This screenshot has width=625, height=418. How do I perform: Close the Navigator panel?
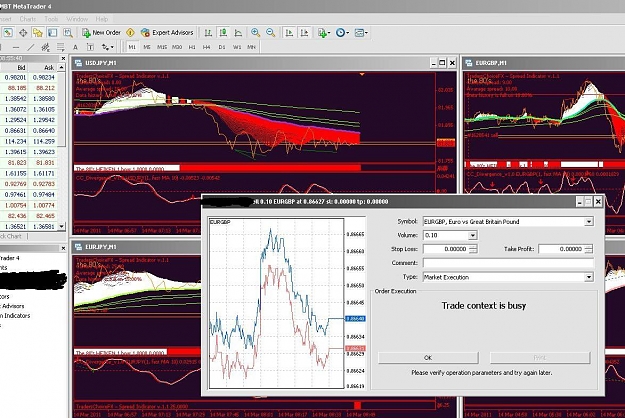coord(63,248)
